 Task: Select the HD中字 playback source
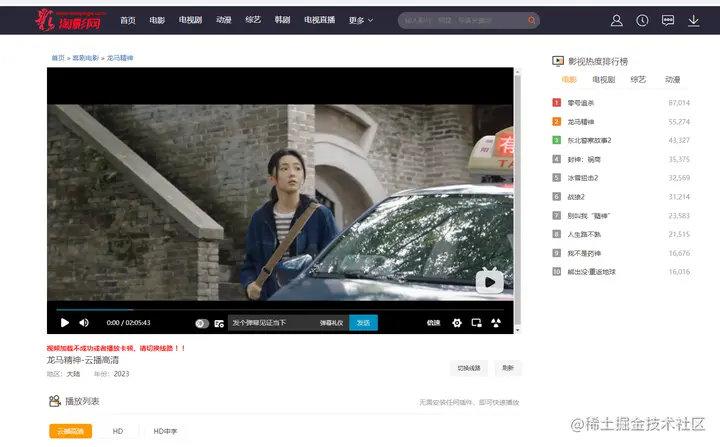(x=165, y=431)
